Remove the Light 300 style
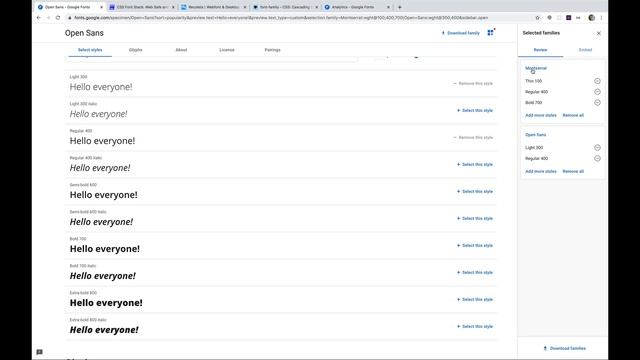 click(x=473, y=83)
